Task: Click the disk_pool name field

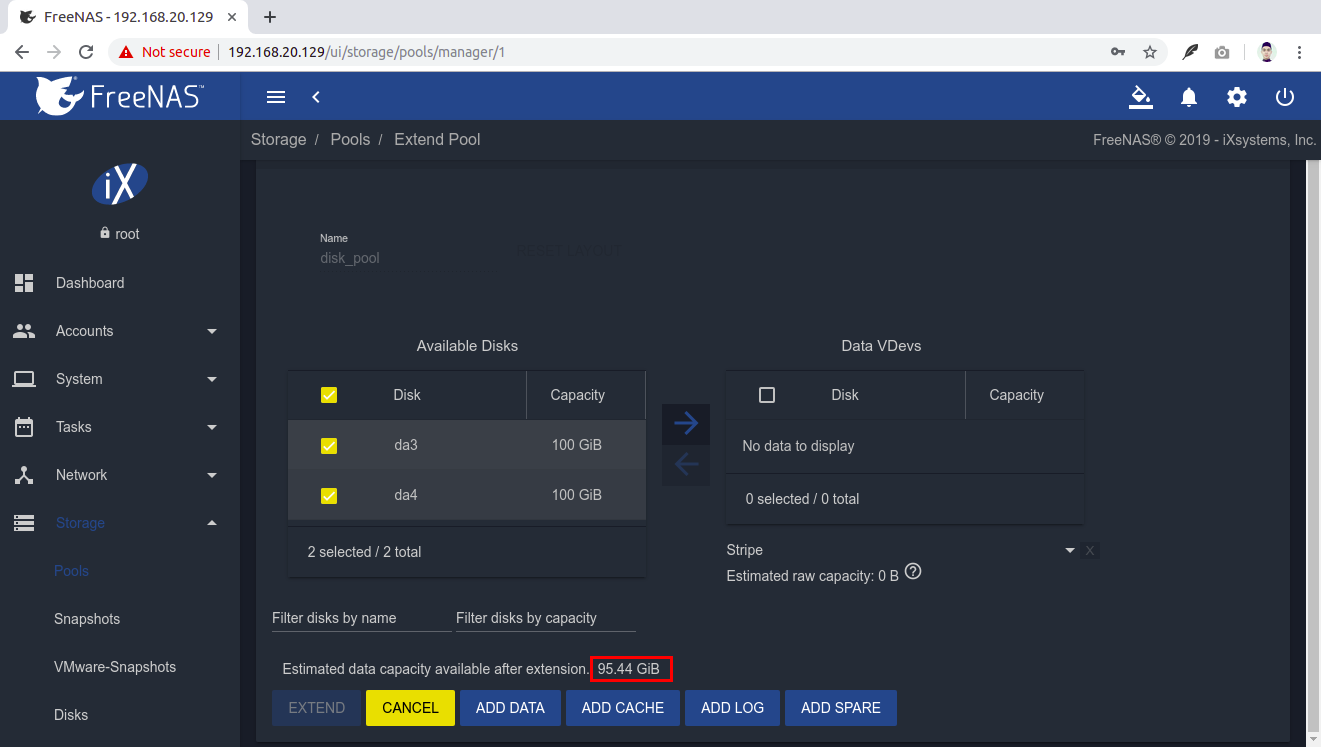Action: click(350, 258)
